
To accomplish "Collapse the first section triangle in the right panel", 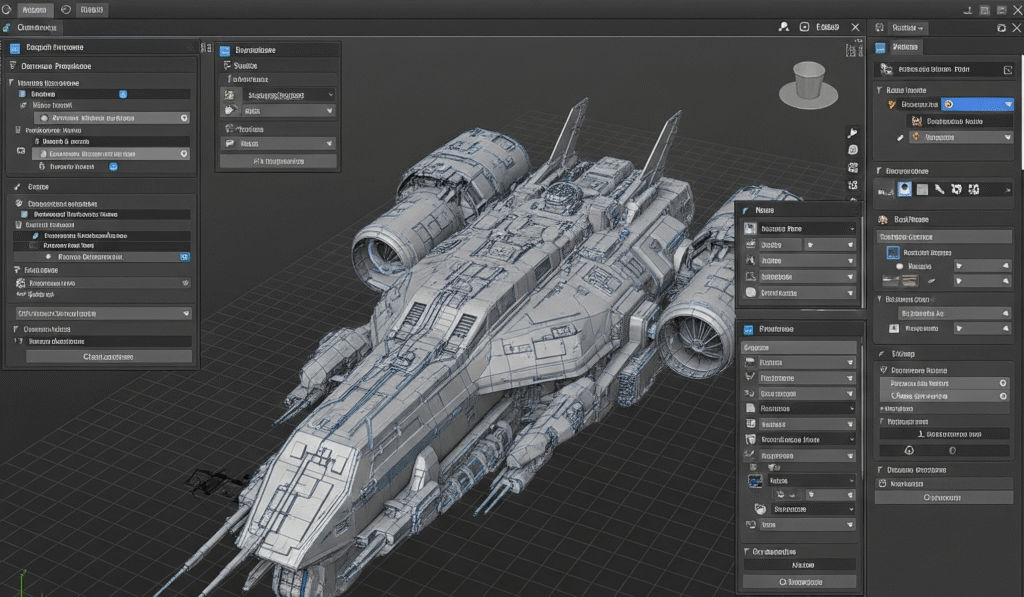I will tap(880, 90).
